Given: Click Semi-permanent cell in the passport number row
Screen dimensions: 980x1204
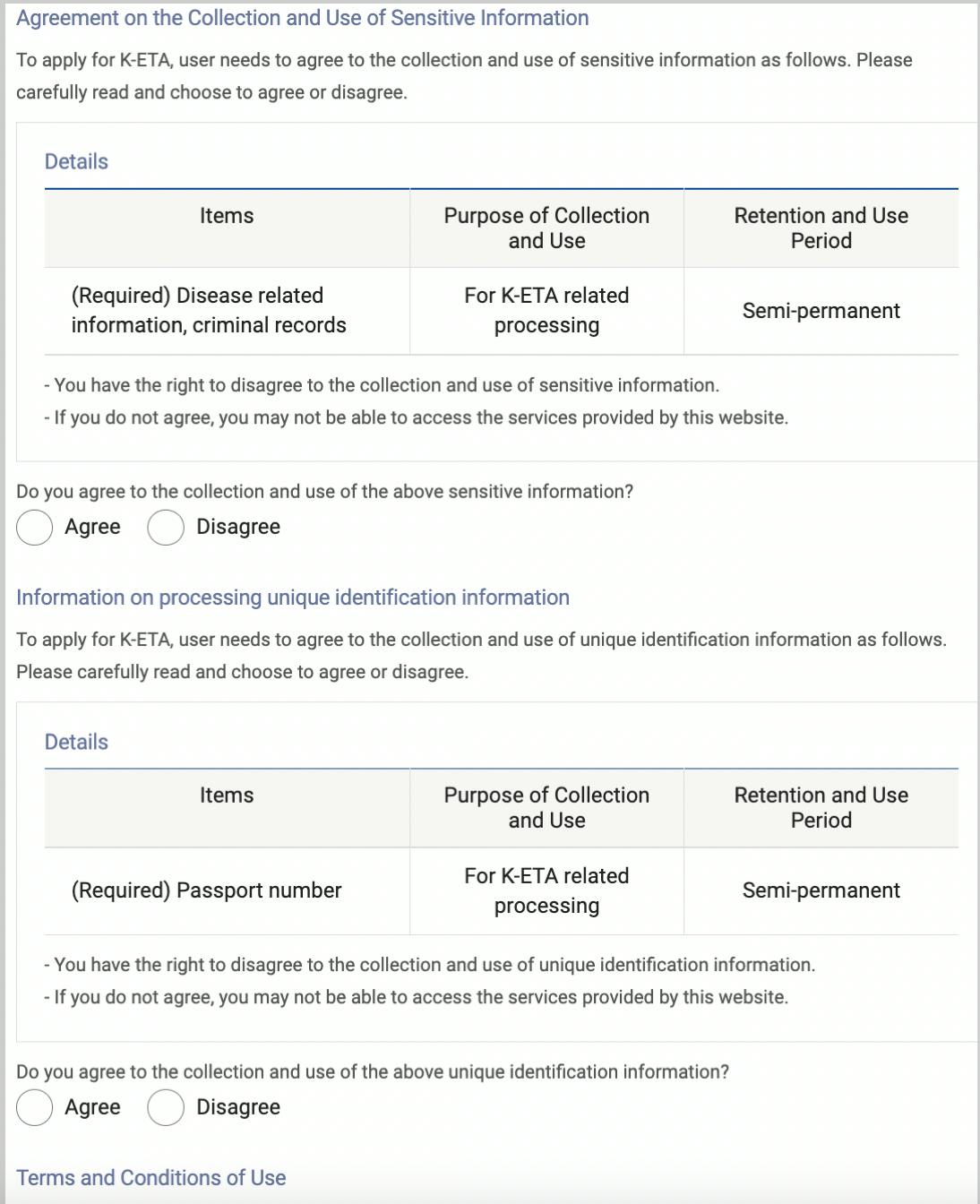Looking at the screenshot, I should pyautogui.click(x=821, y=890).
